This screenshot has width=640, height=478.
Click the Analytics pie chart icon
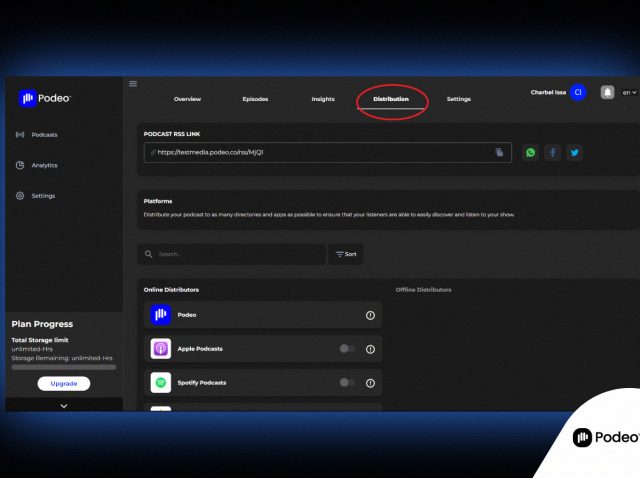click(x=20, y=165)
